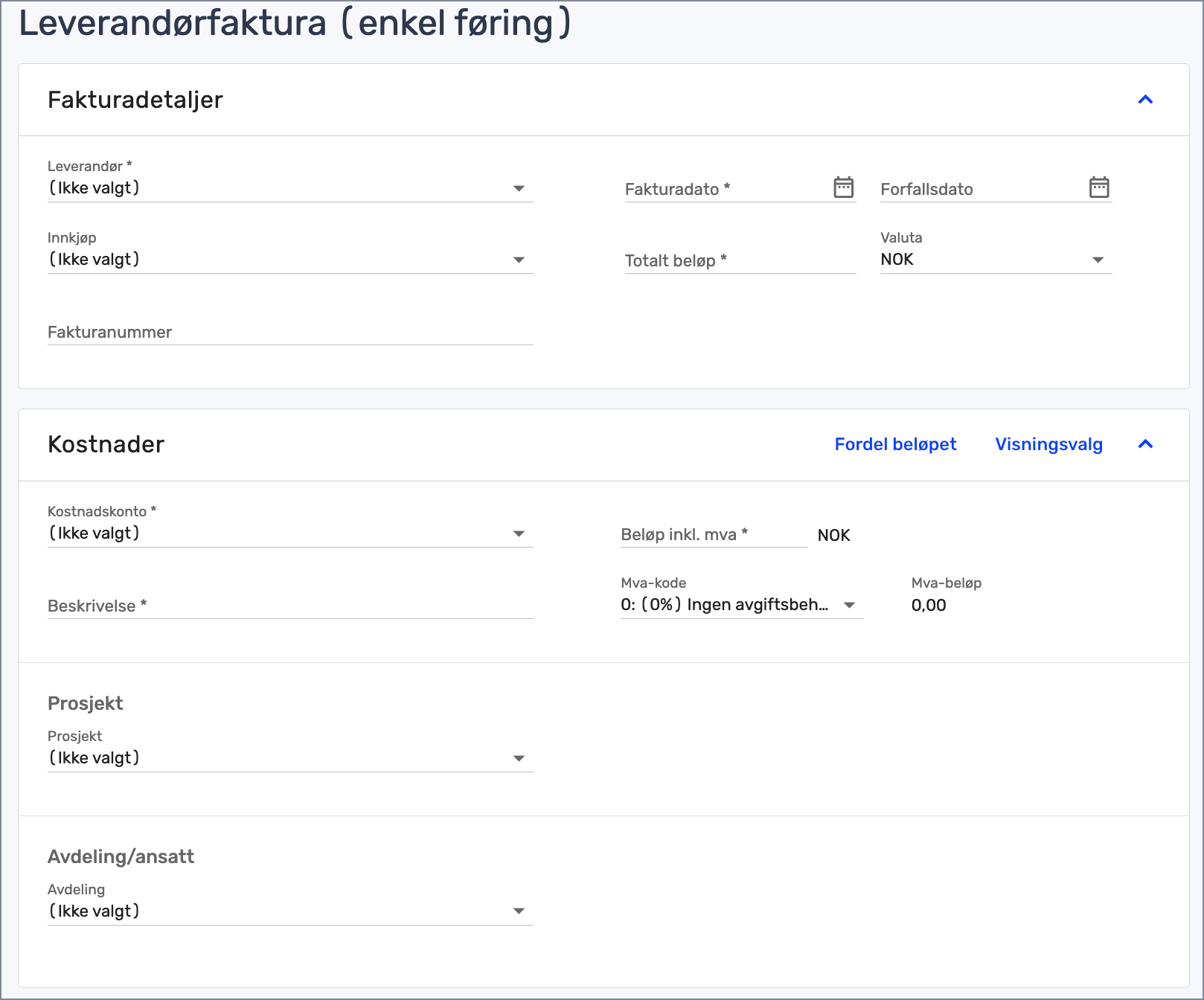Open the Mva-kode dropdown
The width and height of the screenshot is (1204, 1000).
[x=741, y=605]
